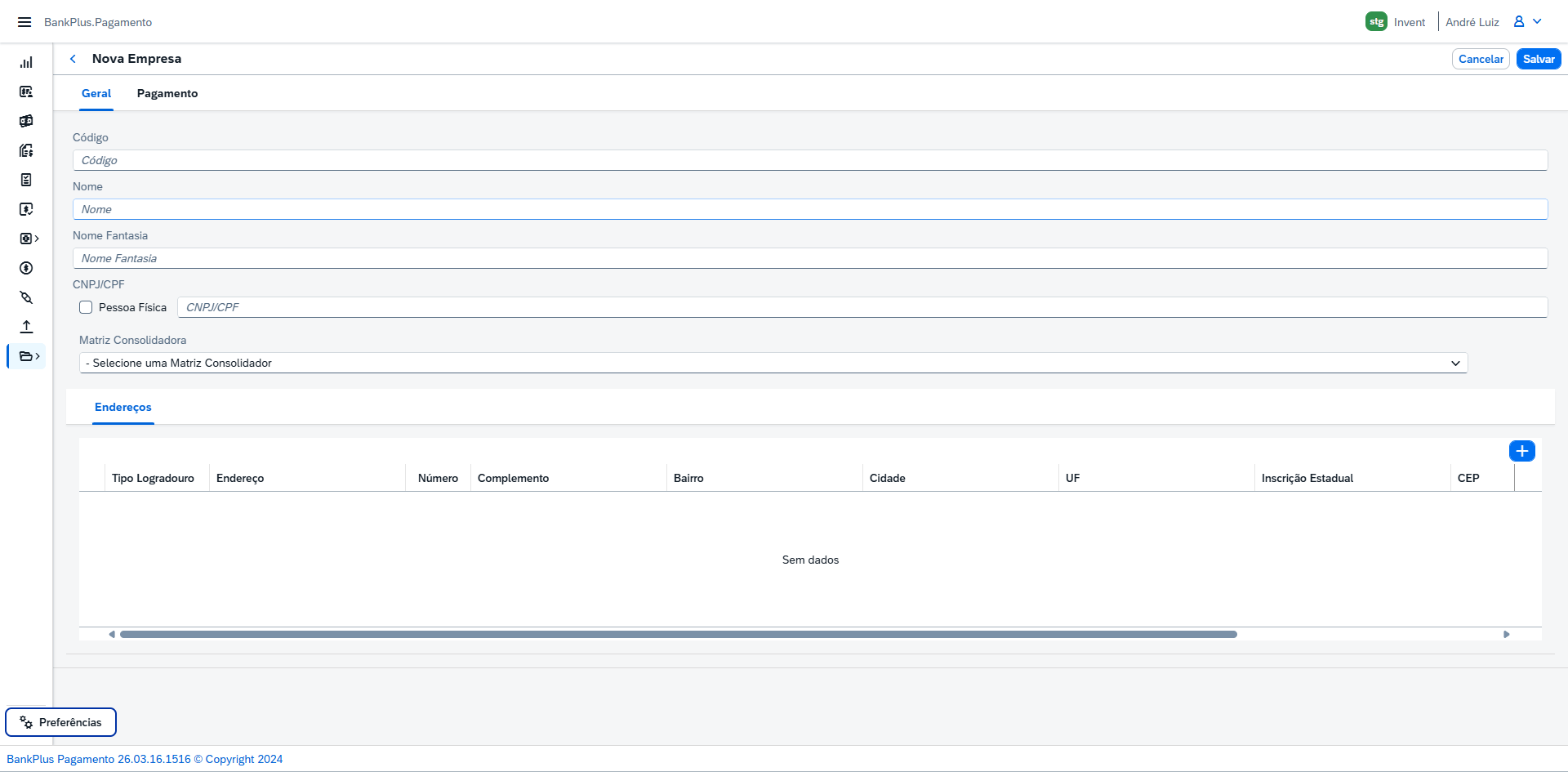Tick the Pessoa Física checkbox
Image resolution: width=1568 pixels, height=772 pixels.
click(x=86, y=307)
